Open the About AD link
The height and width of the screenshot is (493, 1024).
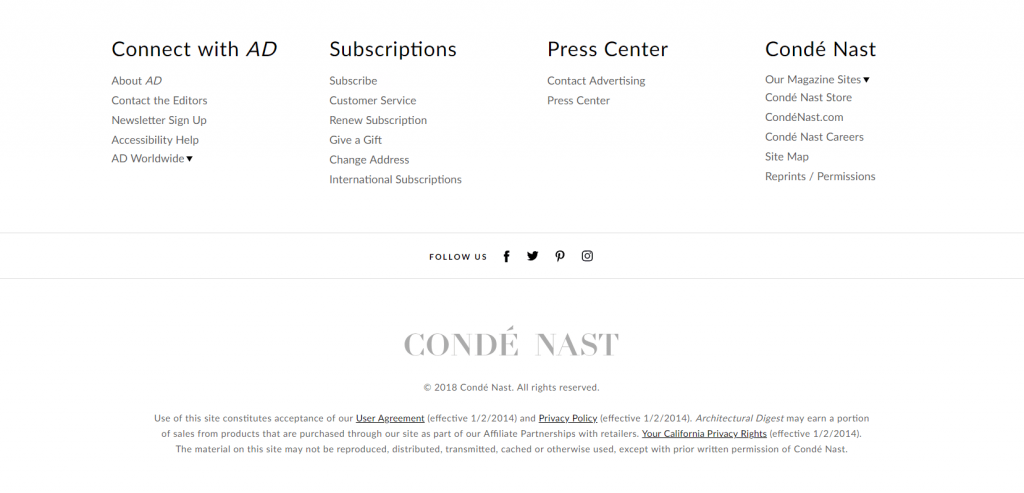(136, 81)
